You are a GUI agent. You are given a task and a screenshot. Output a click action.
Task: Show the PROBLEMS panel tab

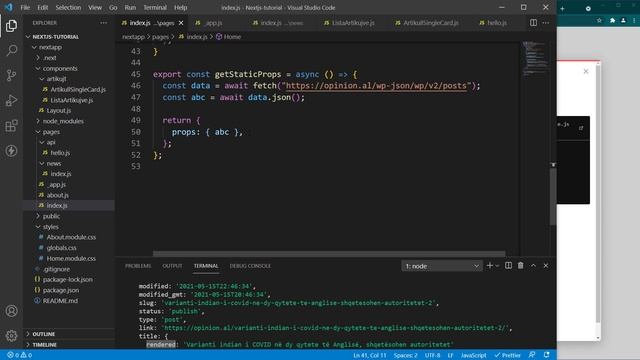(138, 266)
